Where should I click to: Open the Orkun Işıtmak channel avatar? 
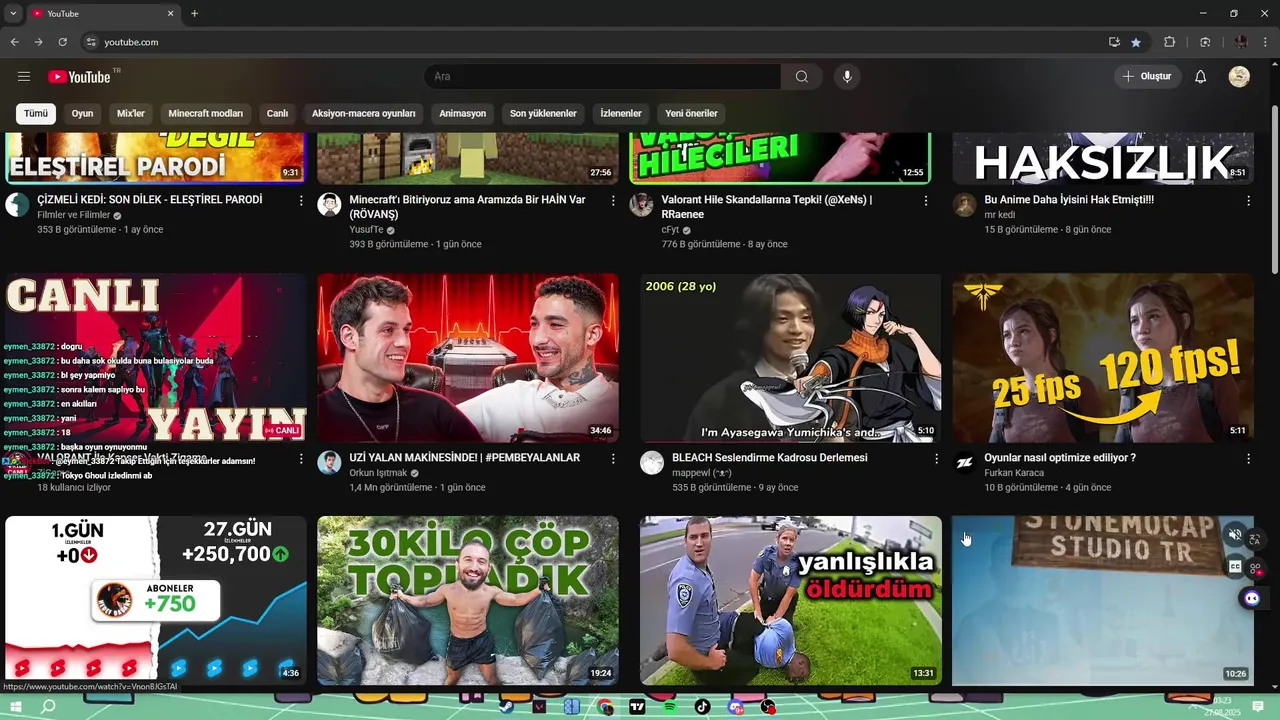(329, 463)
